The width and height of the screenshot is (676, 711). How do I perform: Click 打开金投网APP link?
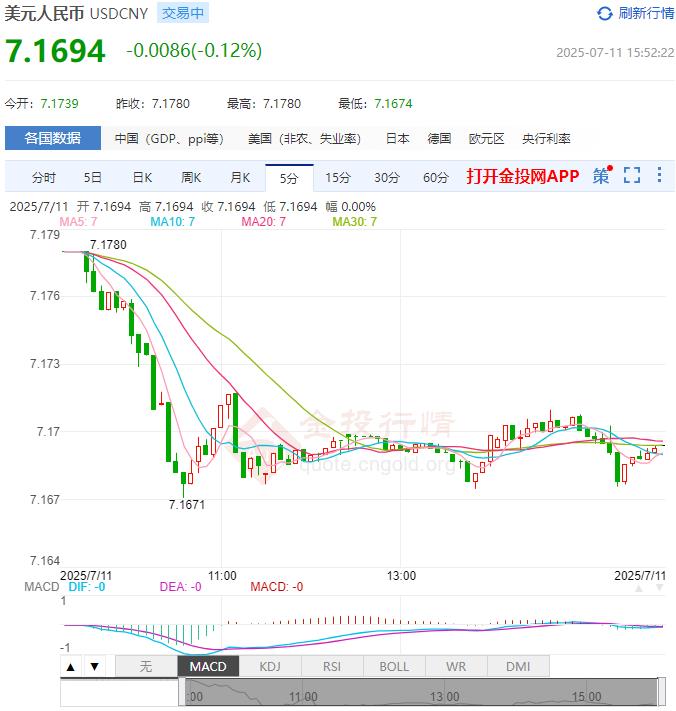point(523,176)
